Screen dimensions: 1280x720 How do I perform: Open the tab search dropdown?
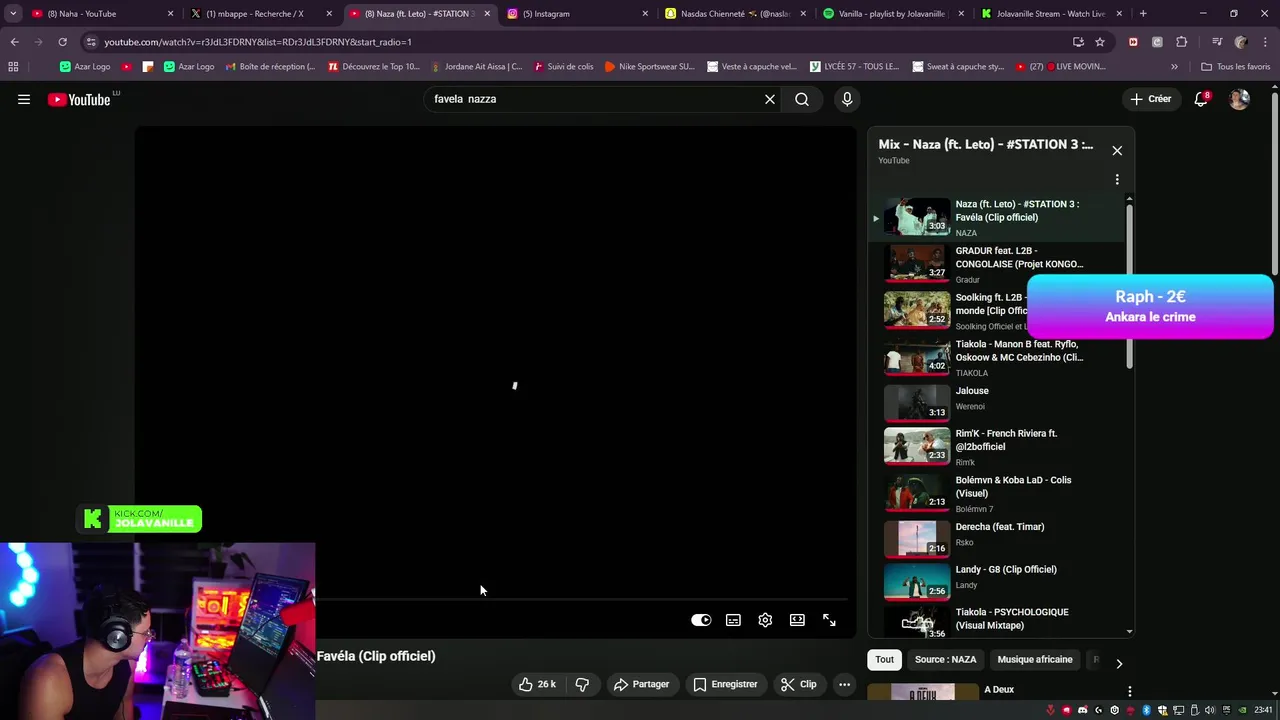13,14
